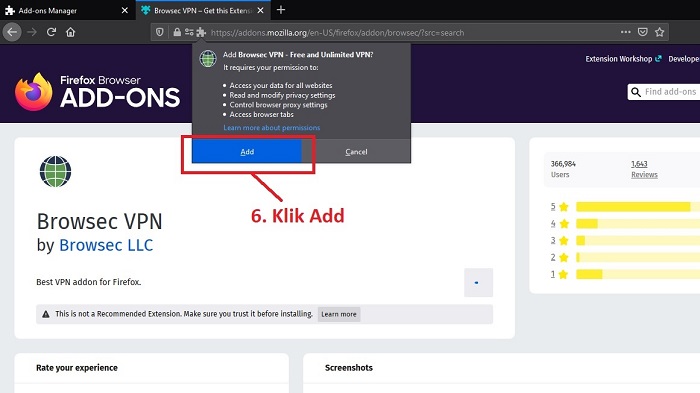Click the warning triangle icon
The width and height of the screenshot is (700, 393).
(46, 314)
